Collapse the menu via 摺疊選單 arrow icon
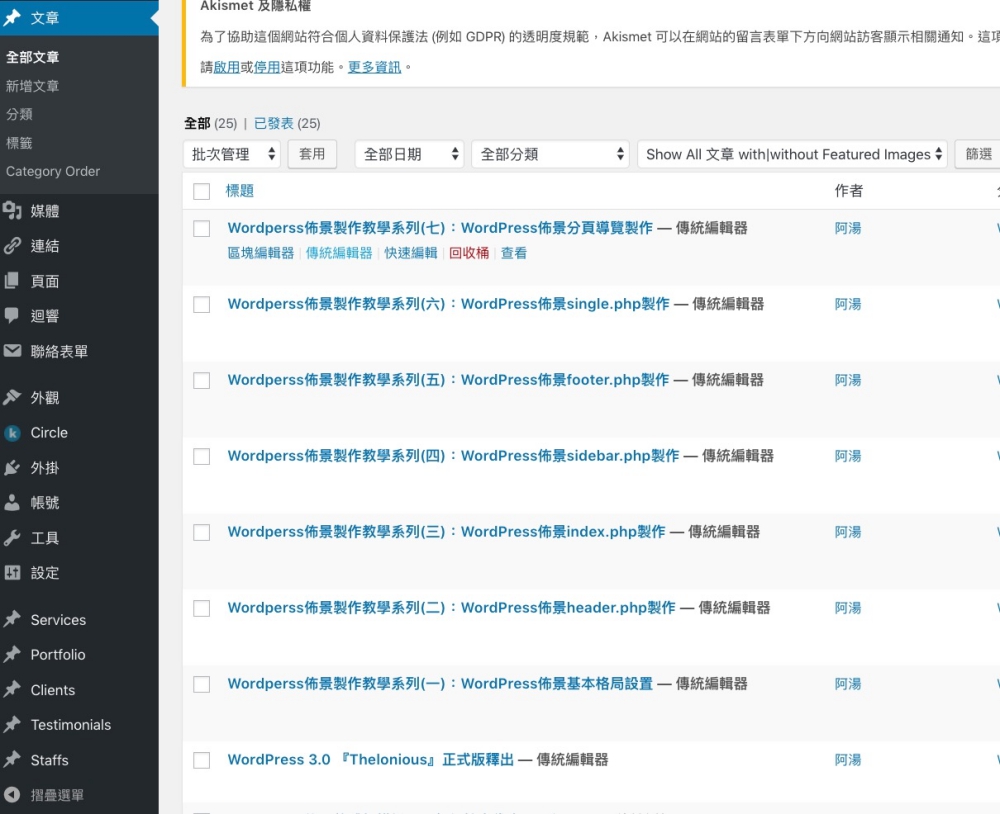Screen dimensions: 1000x814 [12, 795]
